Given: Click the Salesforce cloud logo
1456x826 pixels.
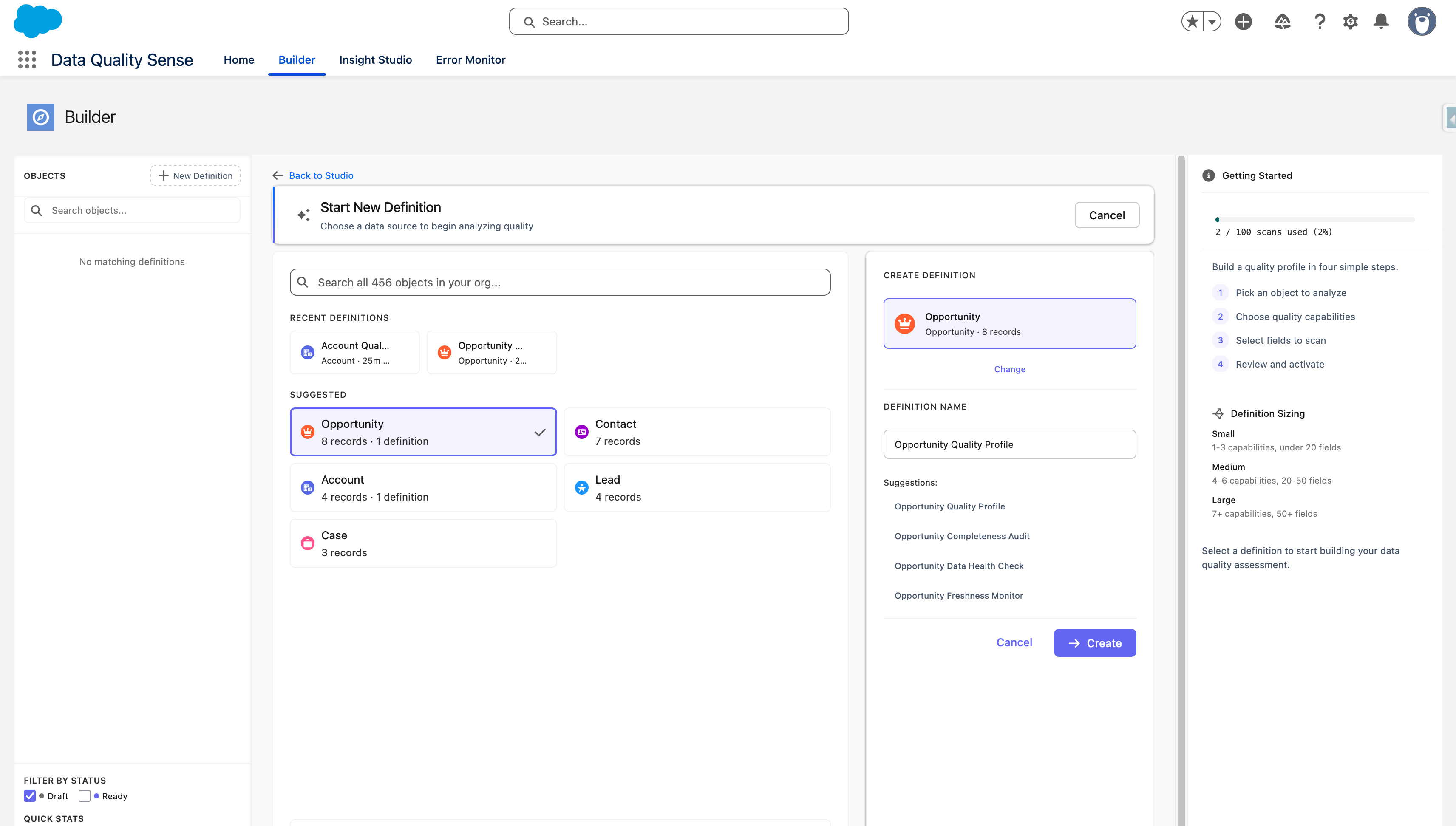Looking at the screenshot, I should 37,22.
